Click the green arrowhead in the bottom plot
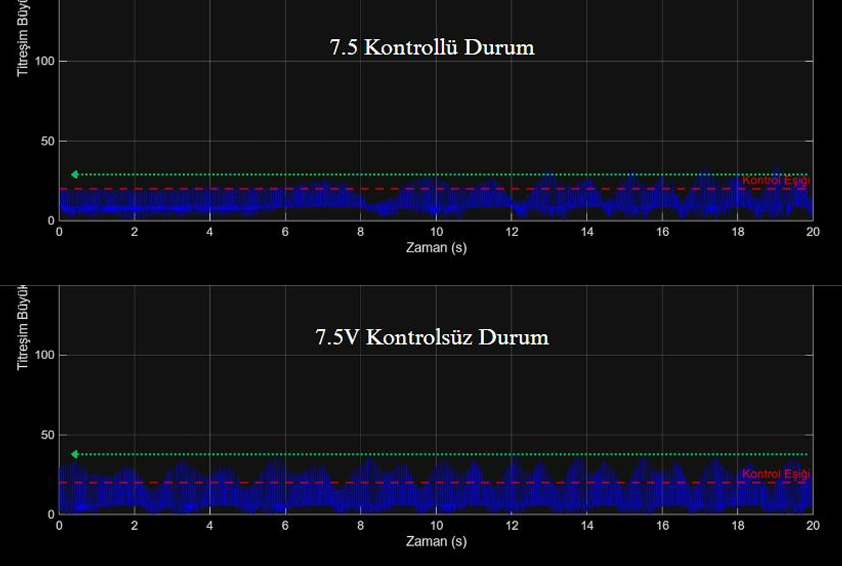 pos(75,455)
